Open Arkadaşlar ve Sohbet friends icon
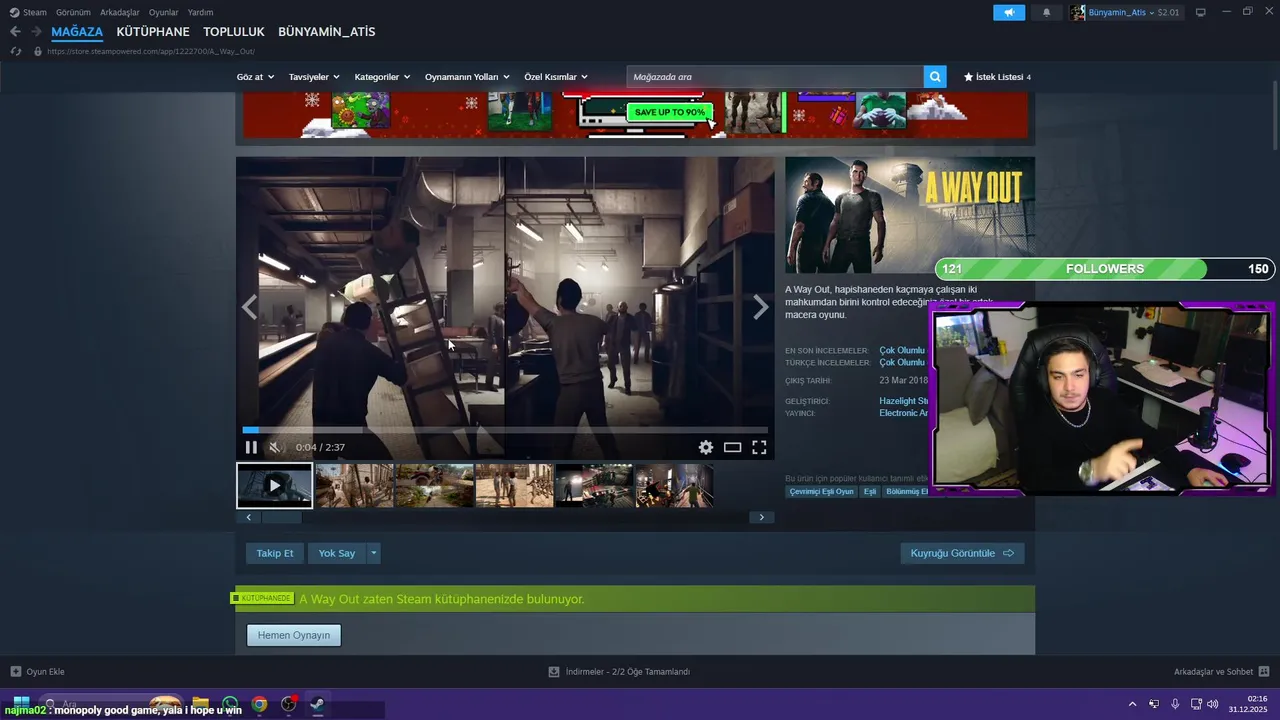 1264,671
